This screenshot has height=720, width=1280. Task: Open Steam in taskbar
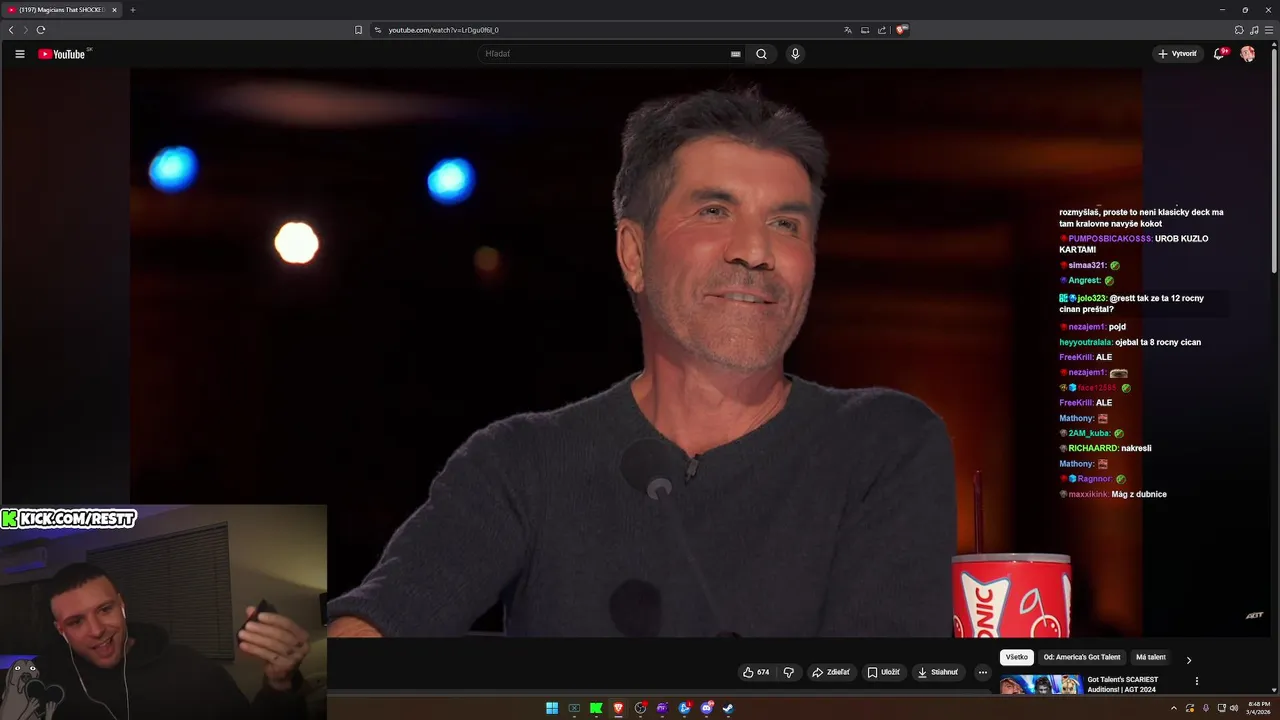728,708
